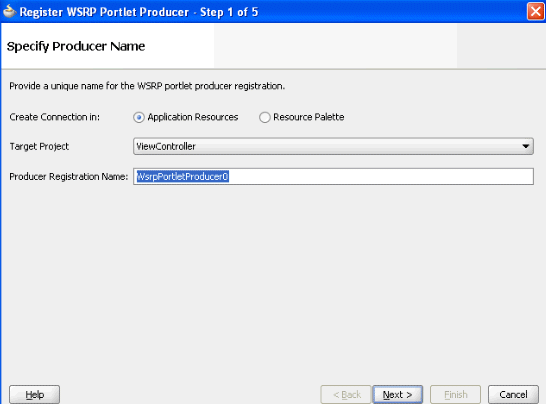Open the Target Project ViewController combo box
This screenshot has height=404, width=546.
pyautogui.click(x=333, y=146)
